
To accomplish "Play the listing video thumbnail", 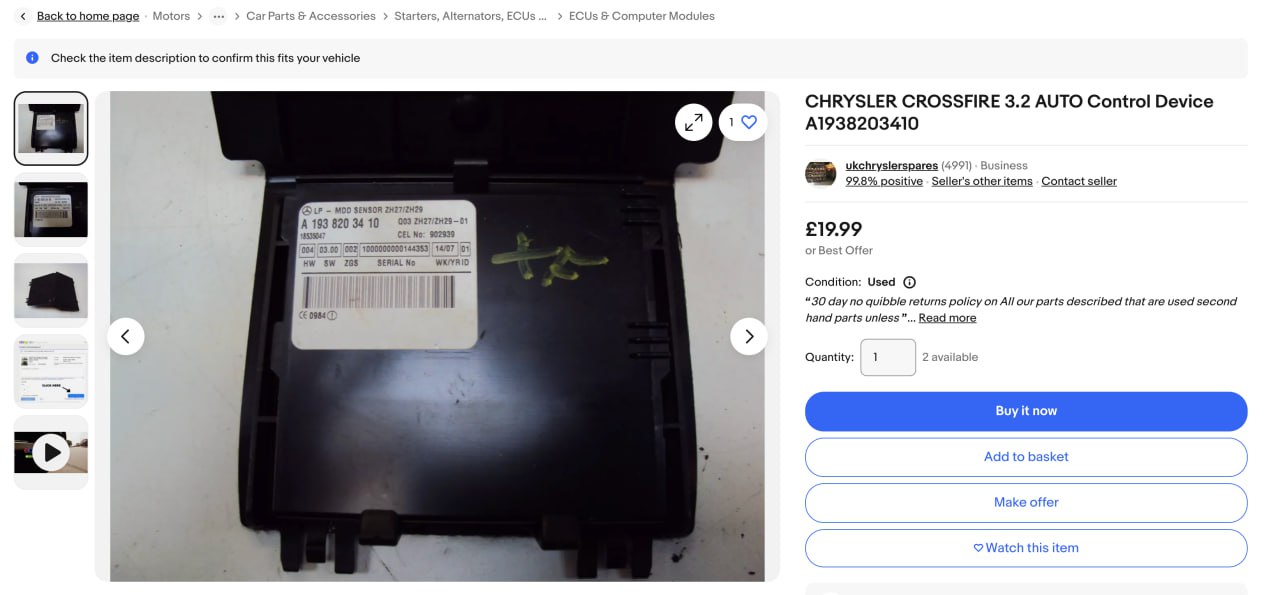I will tap(51, 453).
